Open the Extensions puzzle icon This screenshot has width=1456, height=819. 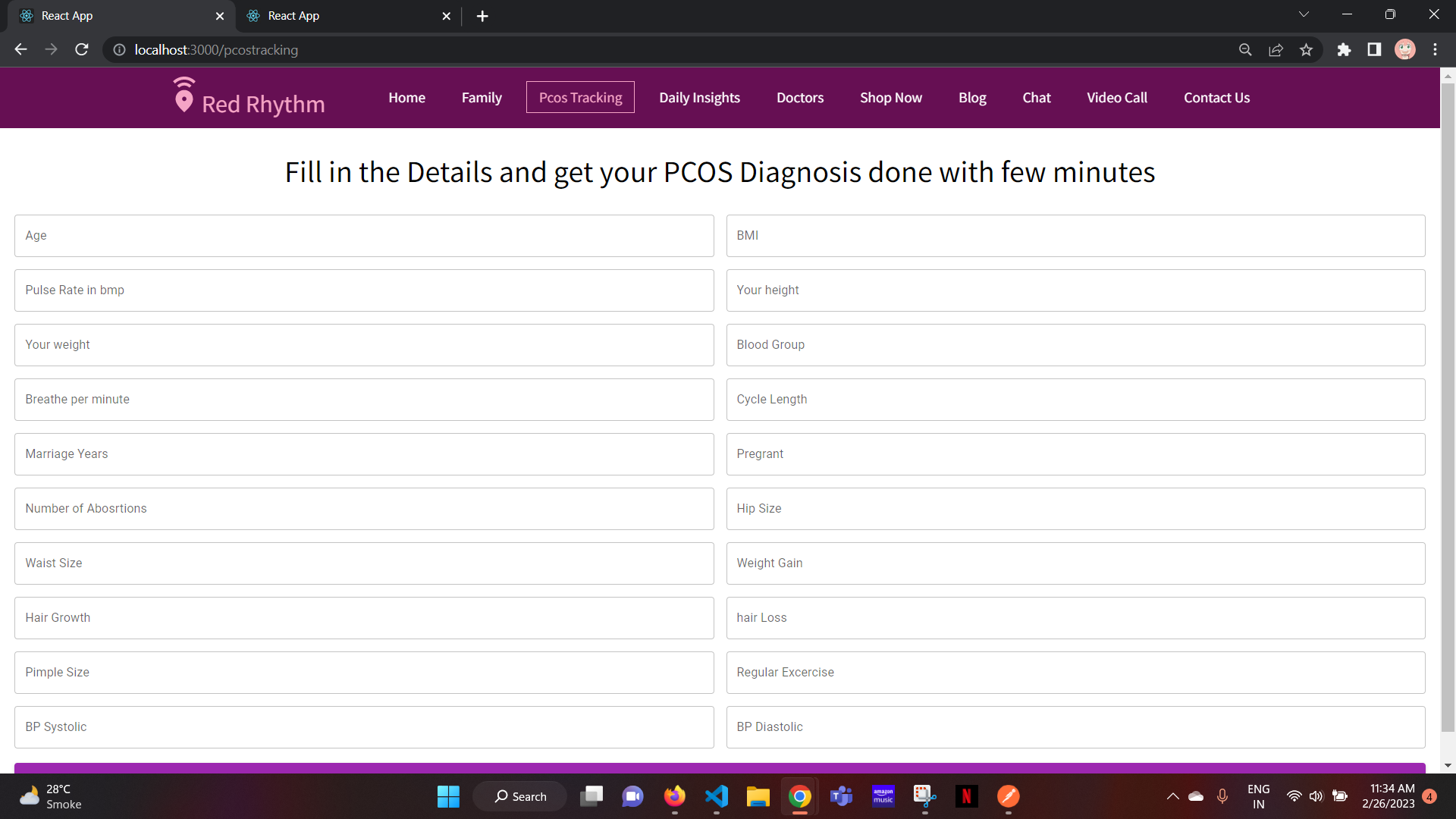coord(1344,50)
